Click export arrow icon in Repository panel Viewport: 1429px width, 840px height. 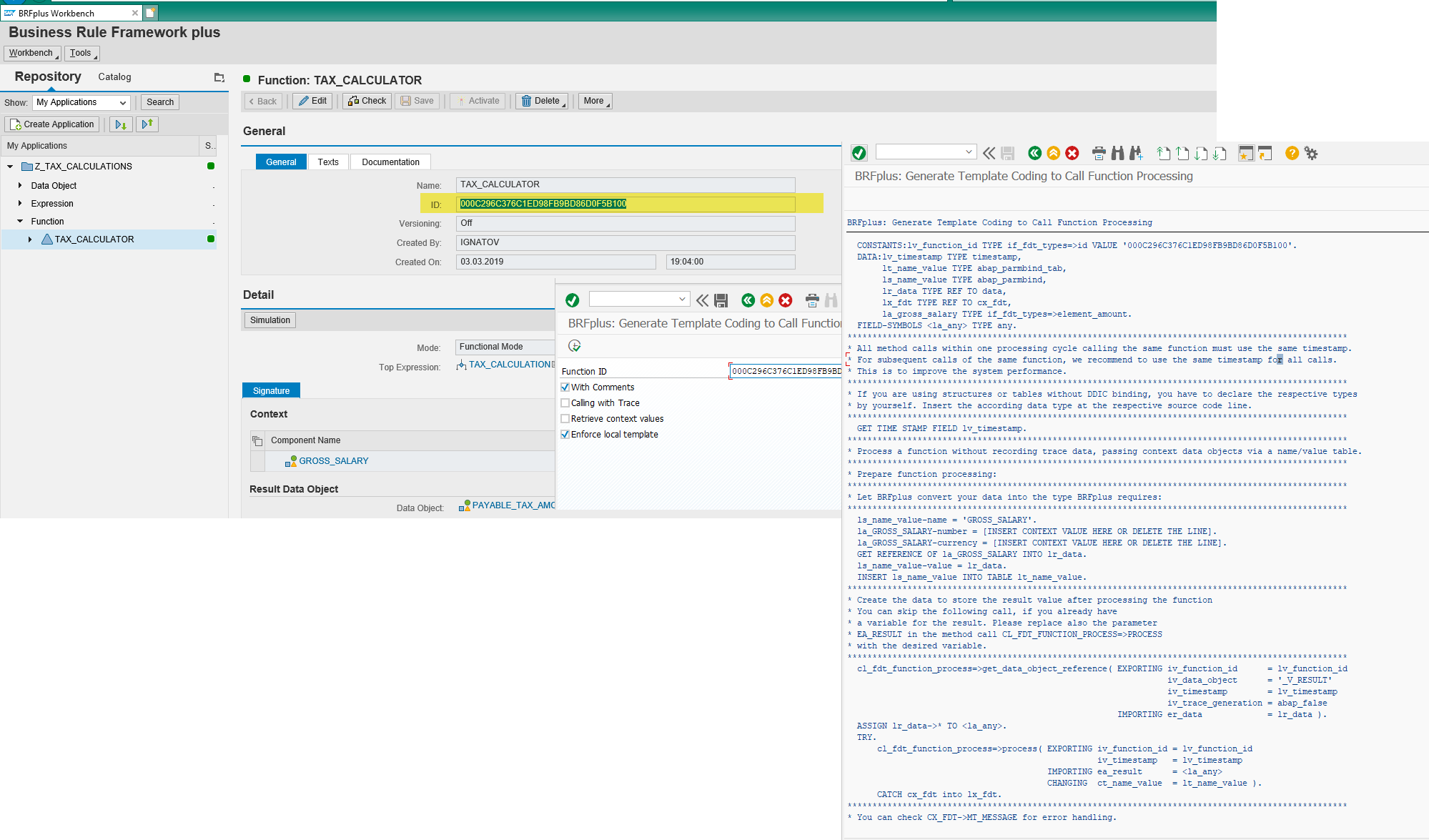(147, 124)
